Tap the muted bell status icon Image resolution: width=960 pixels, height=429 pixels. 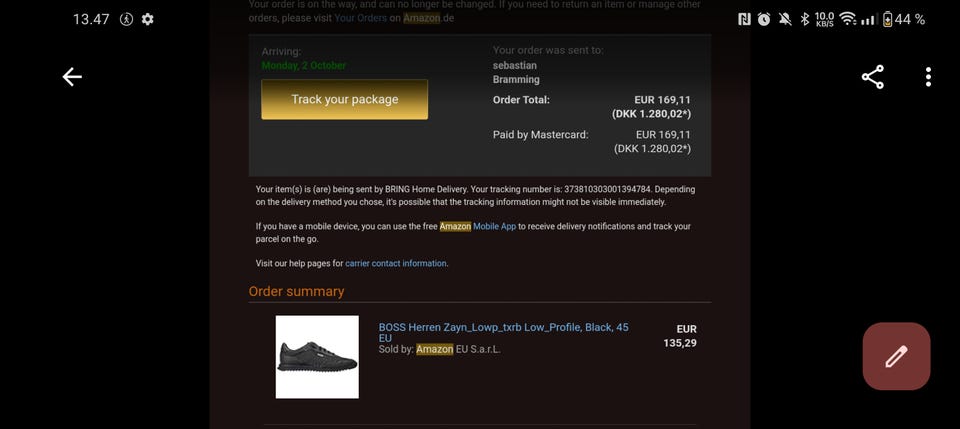(x=784, y=19)
